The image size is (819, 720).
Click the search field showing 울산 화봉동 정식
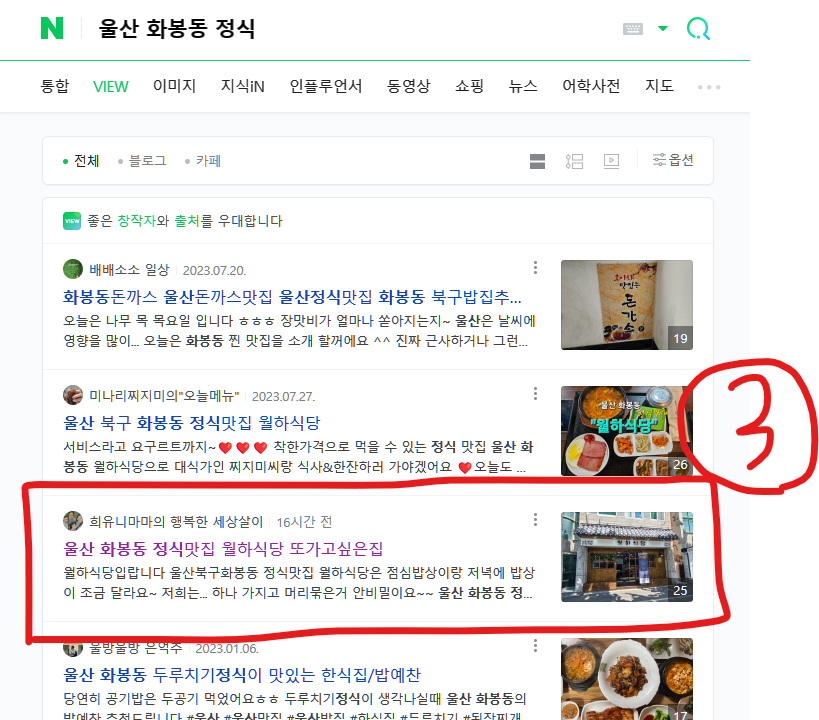(177, 28)
